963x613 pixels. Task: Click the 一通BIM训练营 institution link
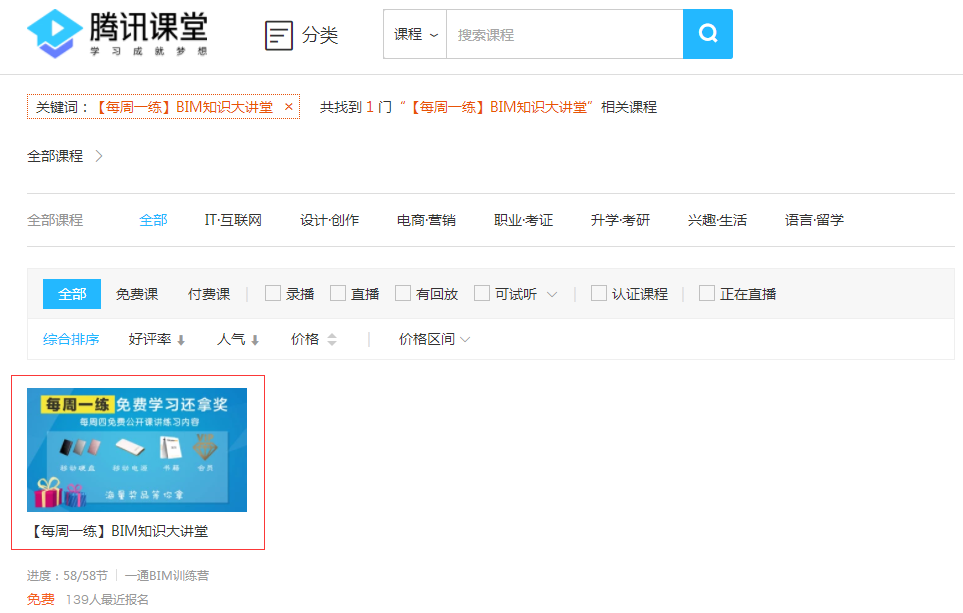[x=167, y=576]
